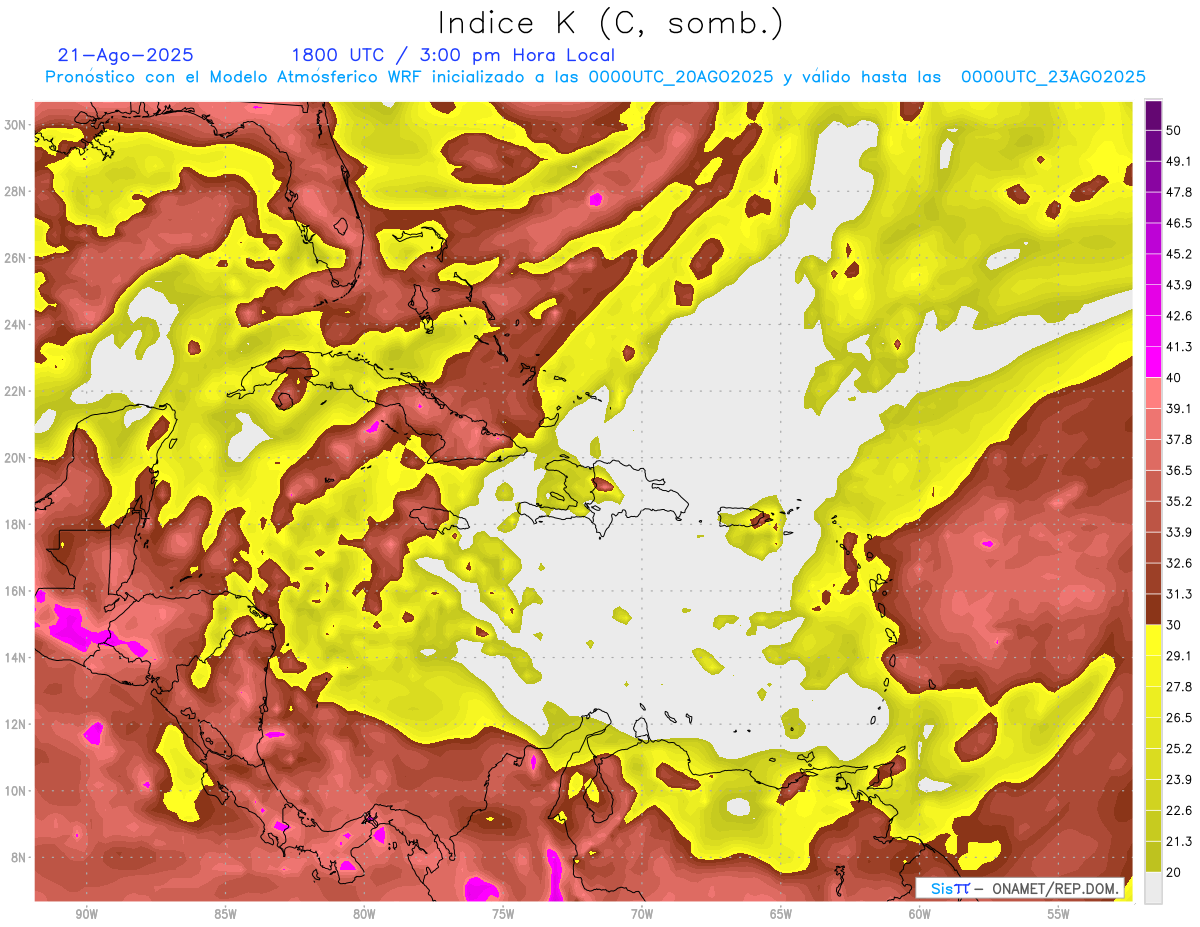Click the colorbar value "22.6"

pos(1179,810)
